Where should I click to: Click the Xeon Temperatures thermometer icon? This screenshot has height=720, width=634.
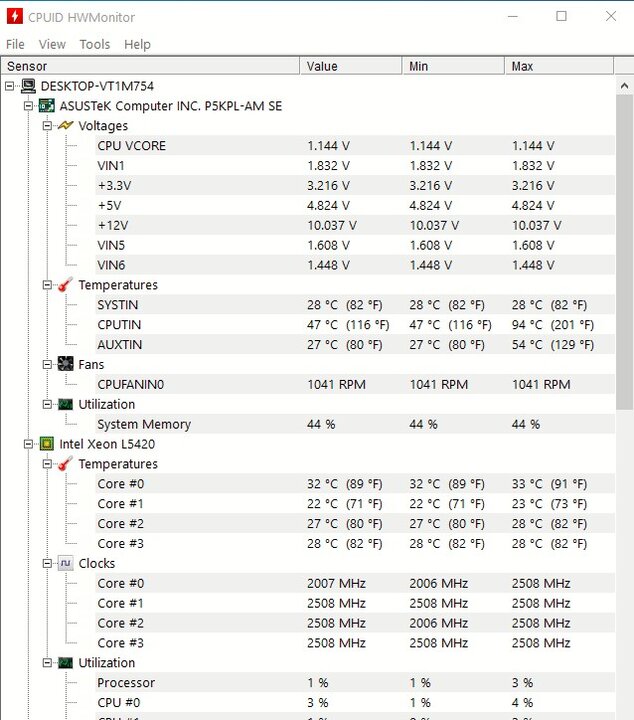[66, 464]
